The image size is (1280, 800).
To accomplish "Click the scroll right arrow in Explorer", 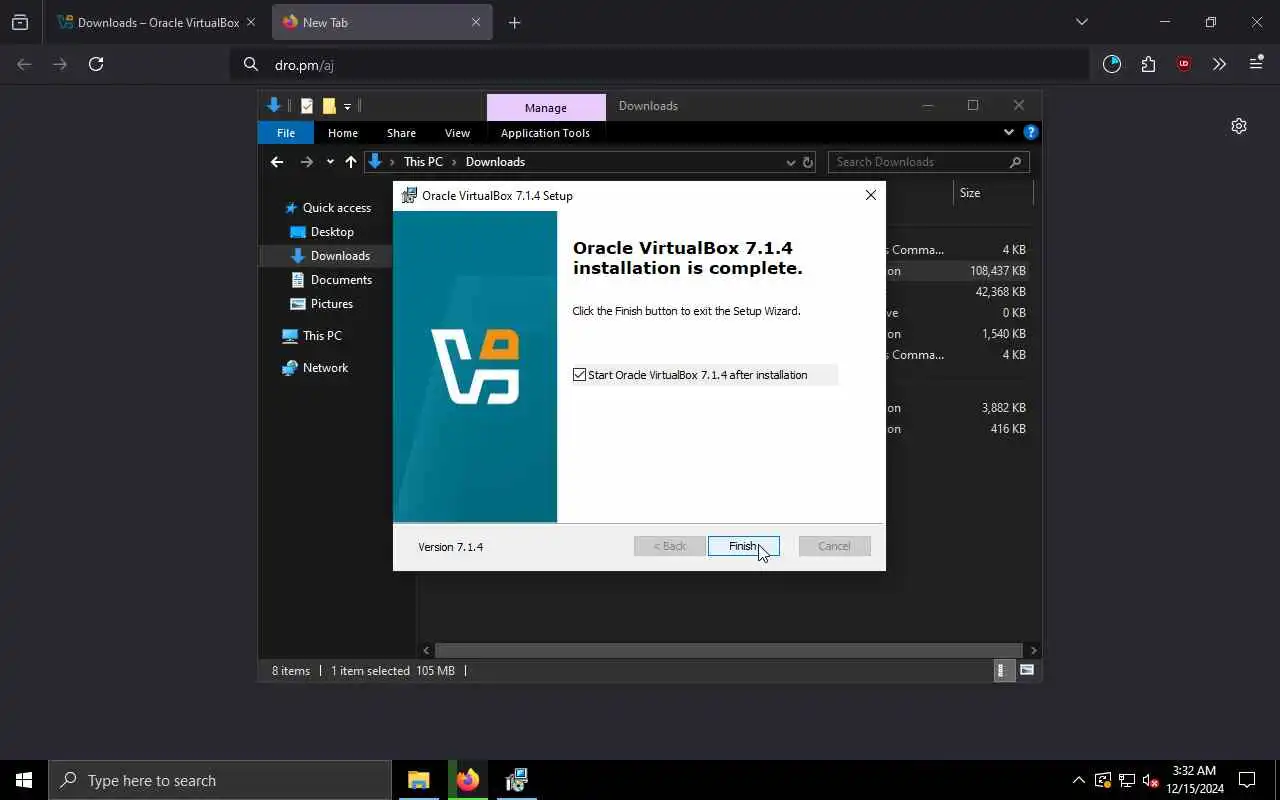I will 1033,650.
